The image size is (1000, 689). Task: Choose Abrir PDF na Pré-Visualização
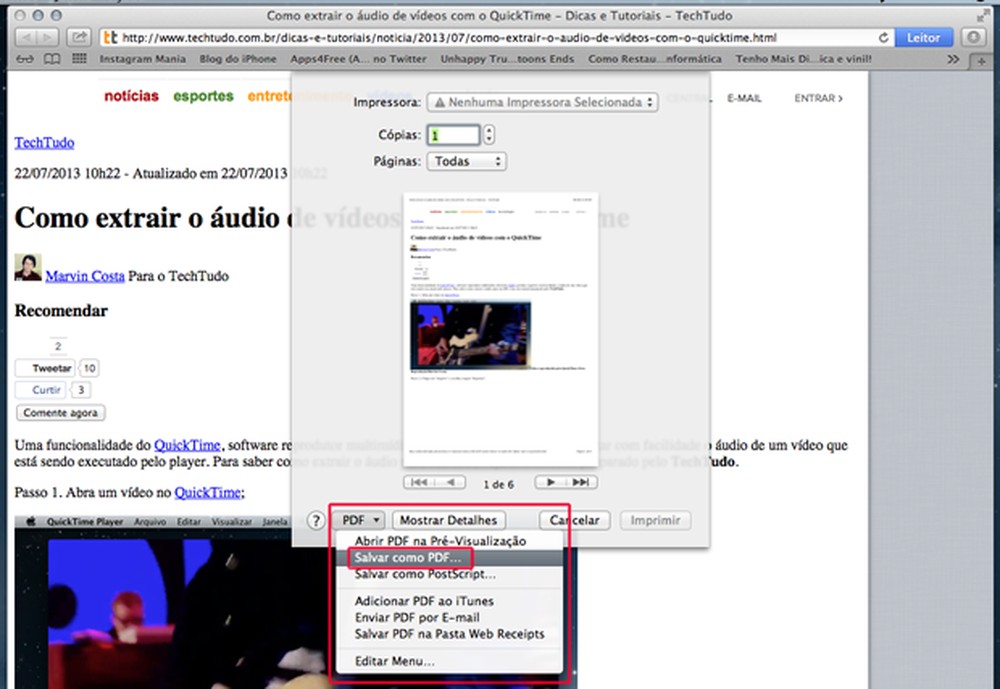tap(449, 541)
